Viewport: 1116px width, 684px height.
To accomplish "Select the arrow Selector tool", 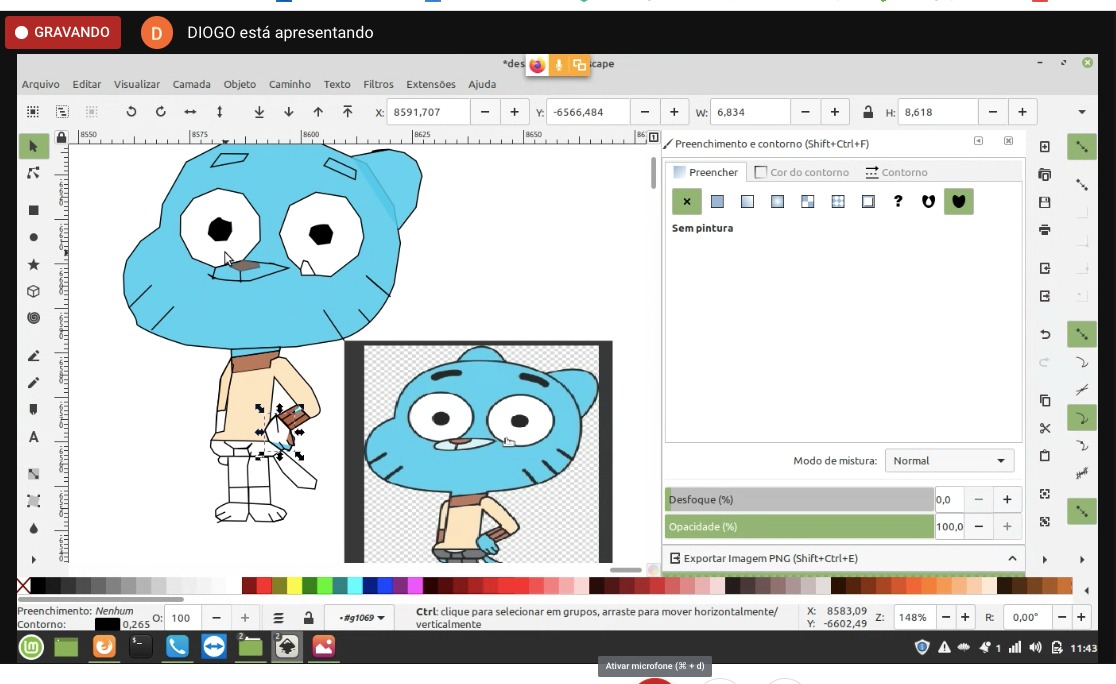I will coord(33,146).
